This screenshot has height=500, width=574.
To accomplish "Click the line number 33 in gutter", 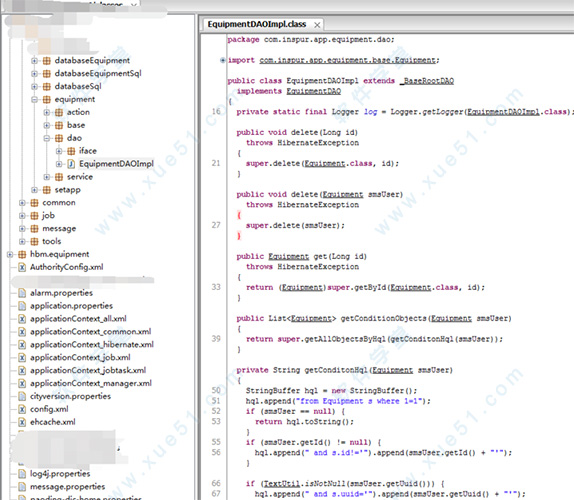I will [x=216, y=287].
